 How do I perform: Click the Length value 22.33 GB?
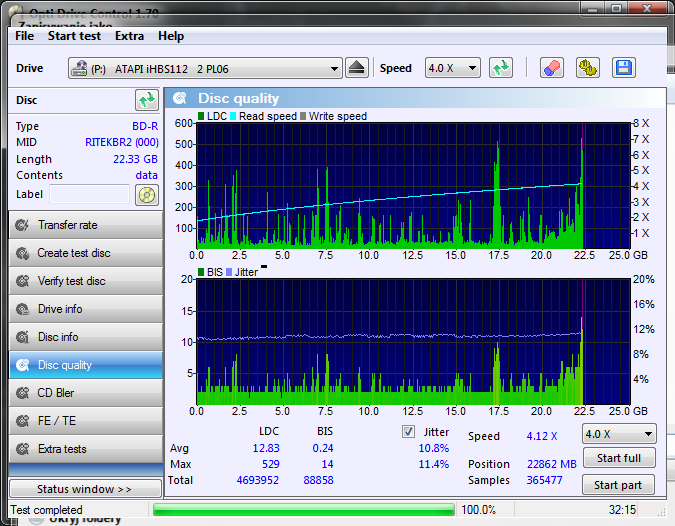pyautogui.click(x=135, y=159)
